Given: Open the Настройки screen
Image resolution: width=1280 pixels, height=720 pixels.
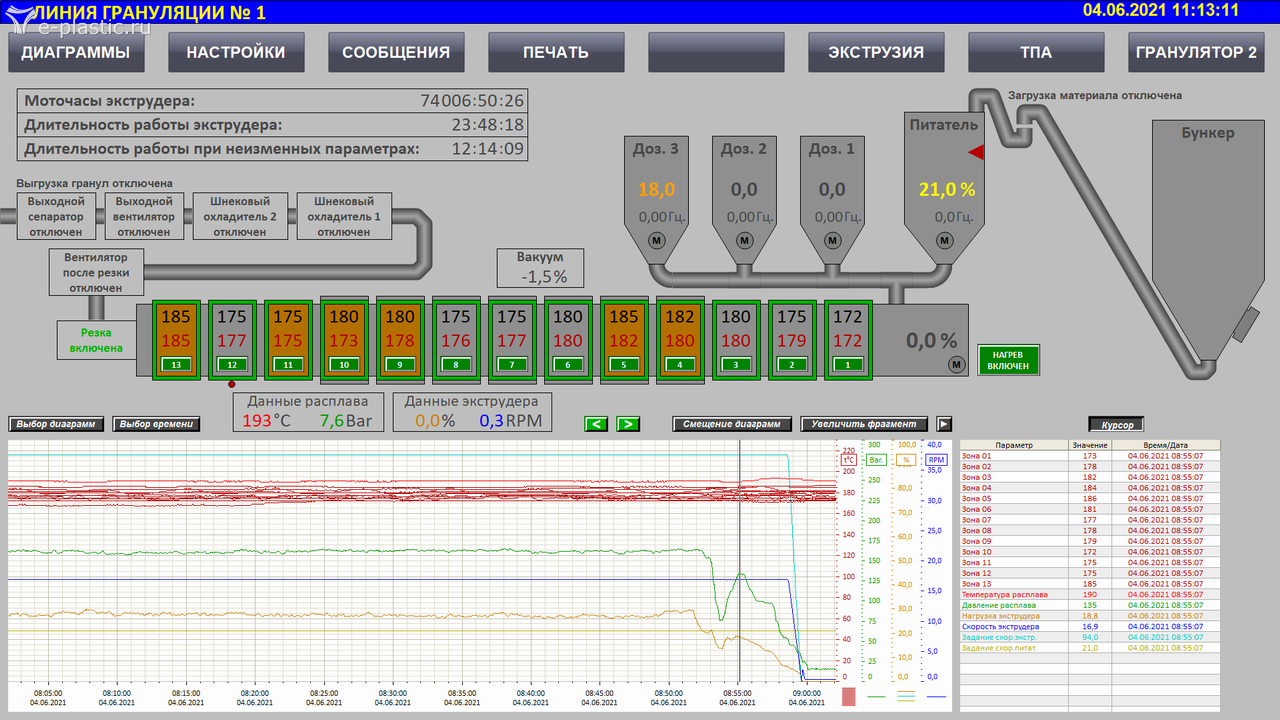Looking at the screenshot, I should pyautogui.click(x=236, y=52).
